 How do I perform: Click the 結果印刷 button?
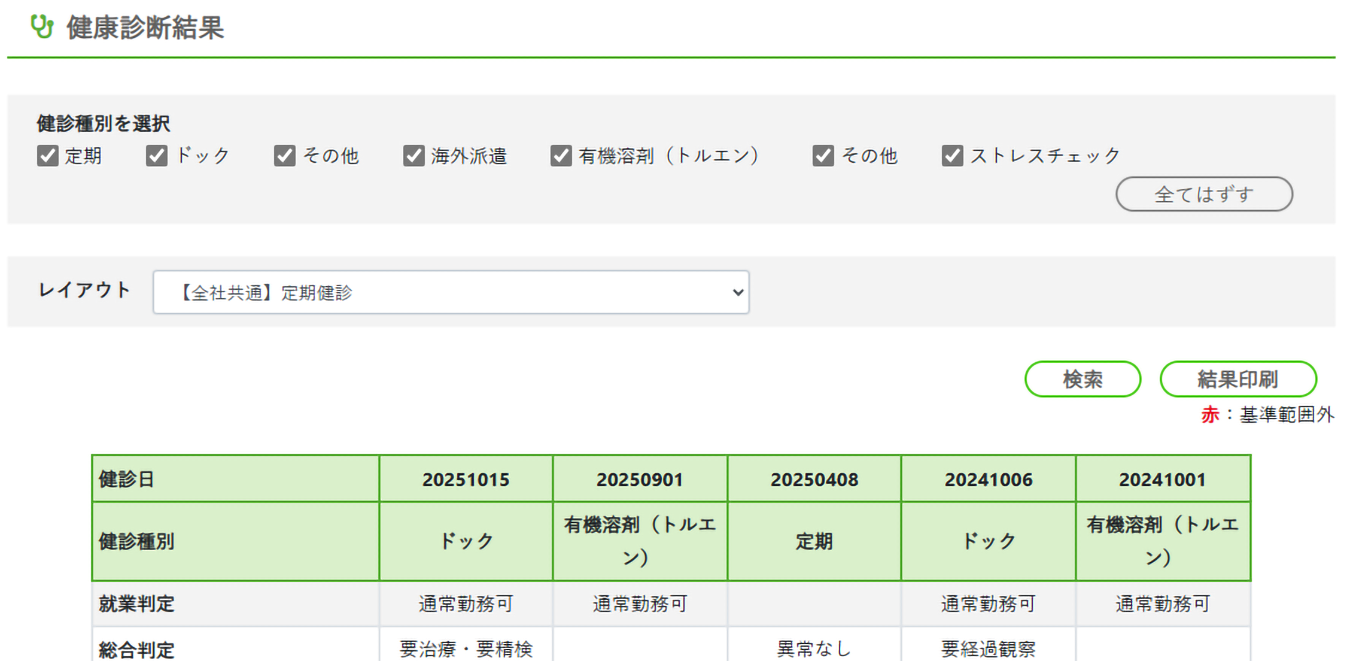1237,379
